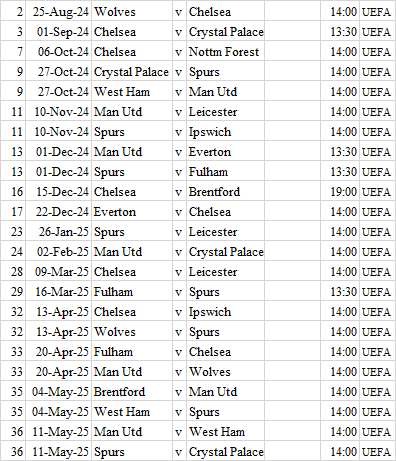Select West Ham home cell dated 27-Oct-24
This screenshot has width=396, height=461.
(x=132, y=92)
